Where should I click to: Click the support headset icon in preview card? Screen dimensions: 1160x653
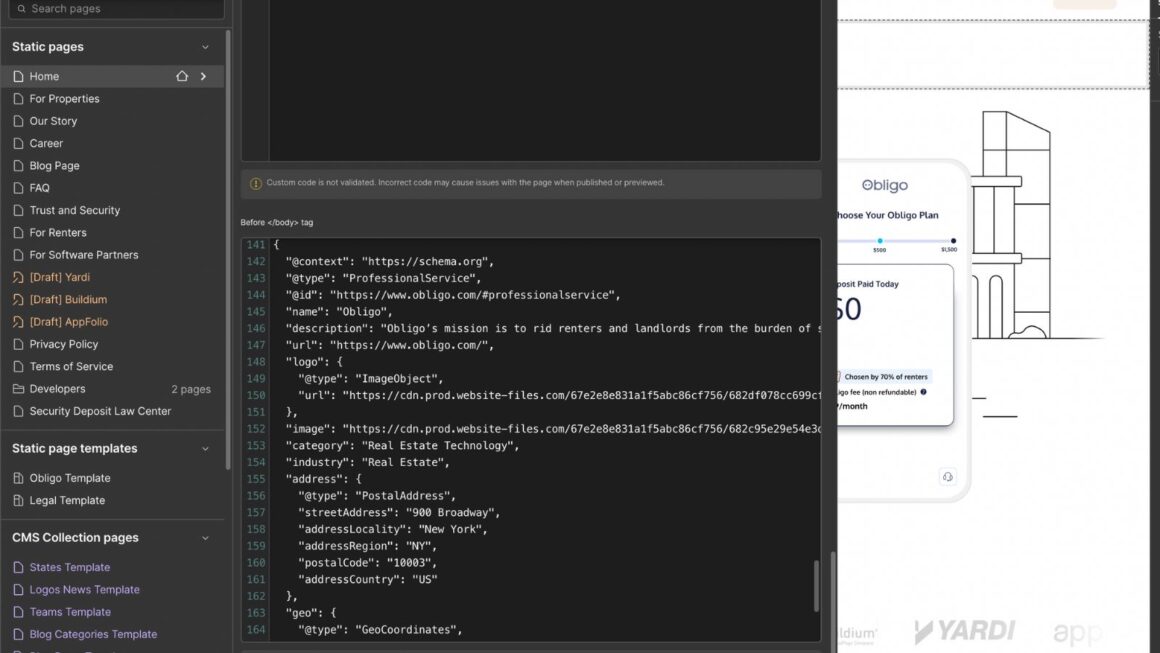(x=947, y=476)
